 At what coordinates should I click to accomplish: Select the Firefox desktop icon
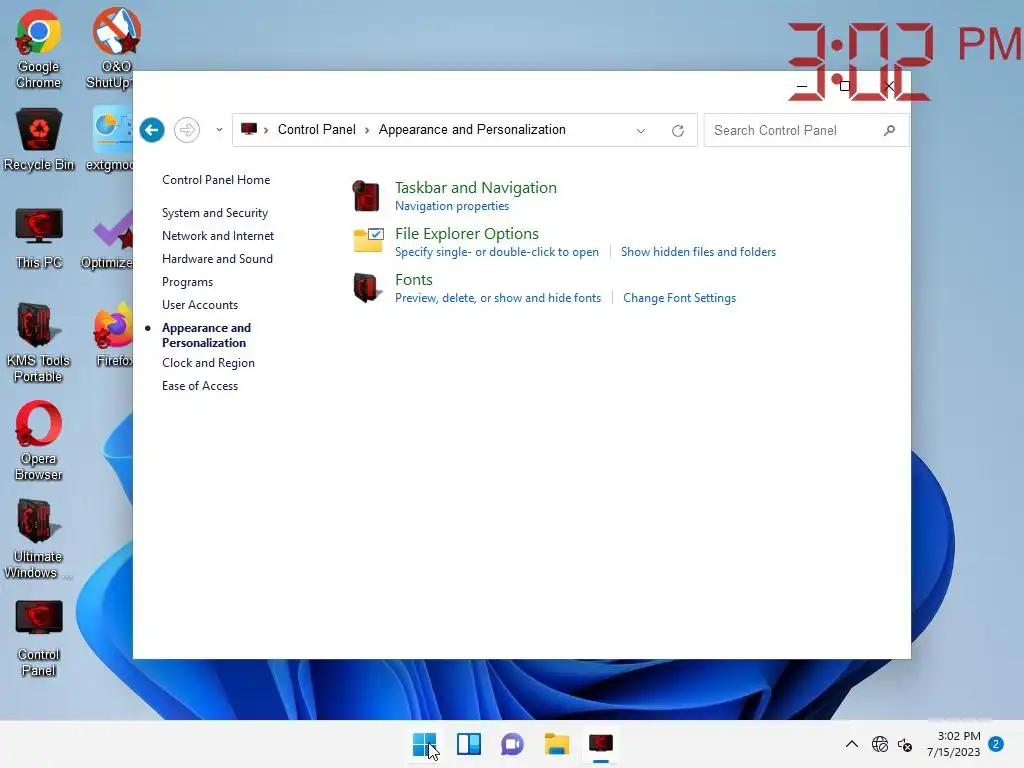pyautogui.click(x=114, y=334)
